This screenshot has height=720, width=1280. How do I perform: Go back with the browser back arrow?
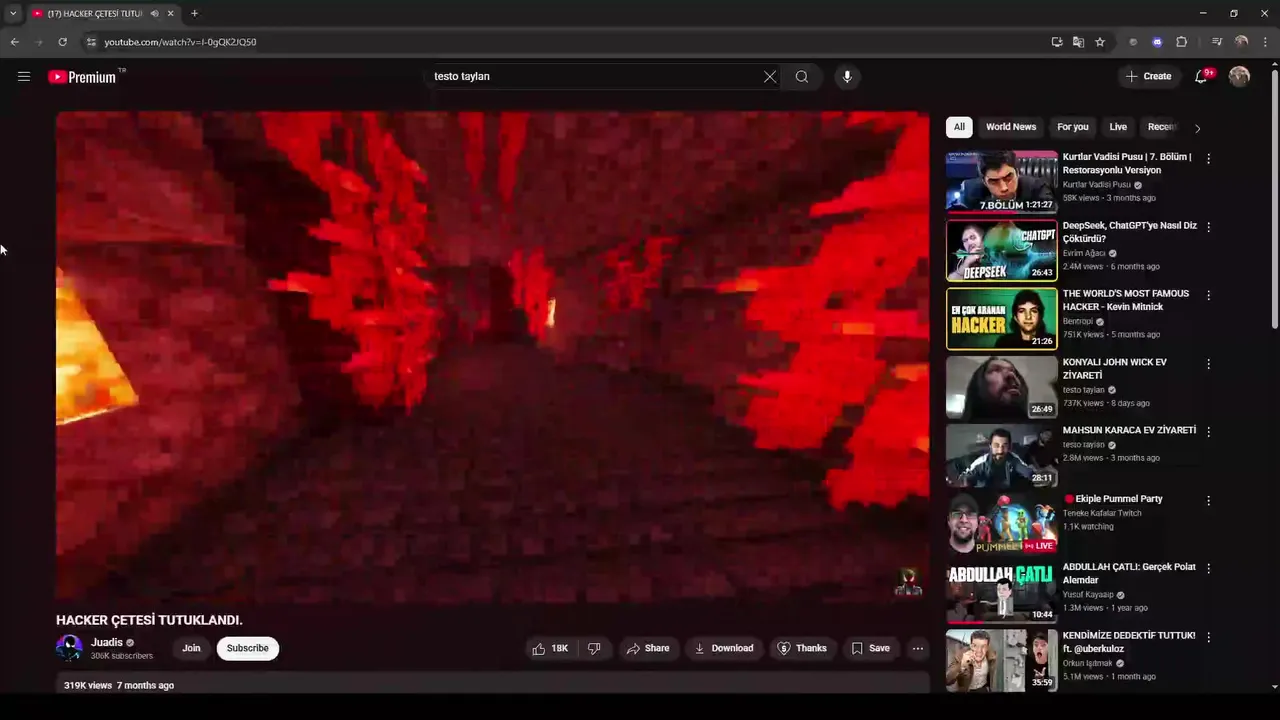(14, 42)
